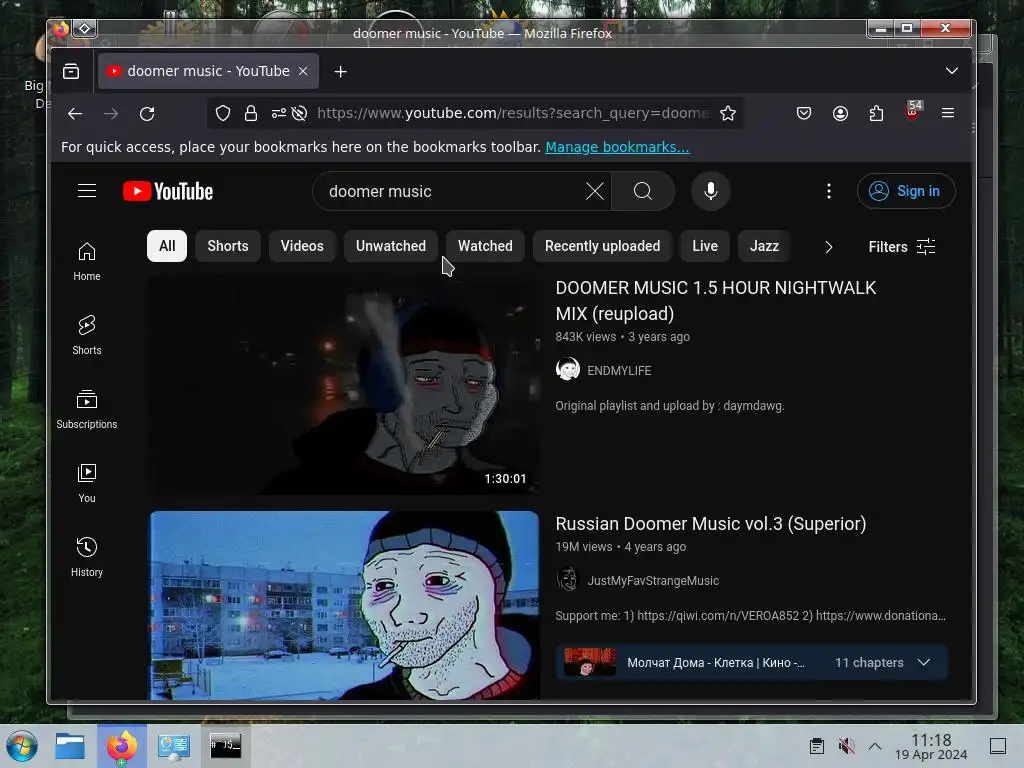Open the permissions icon in address bar
1024x768 pixels.
pos(279,114)
